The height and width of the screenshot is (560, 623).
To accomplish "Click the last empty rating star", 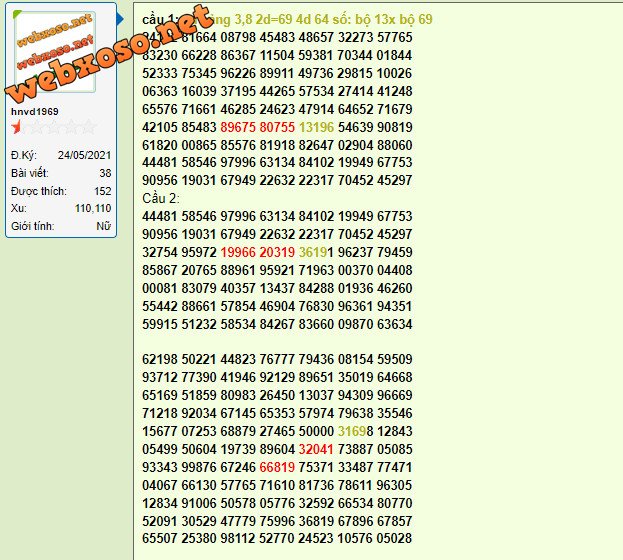I will 89,128.
